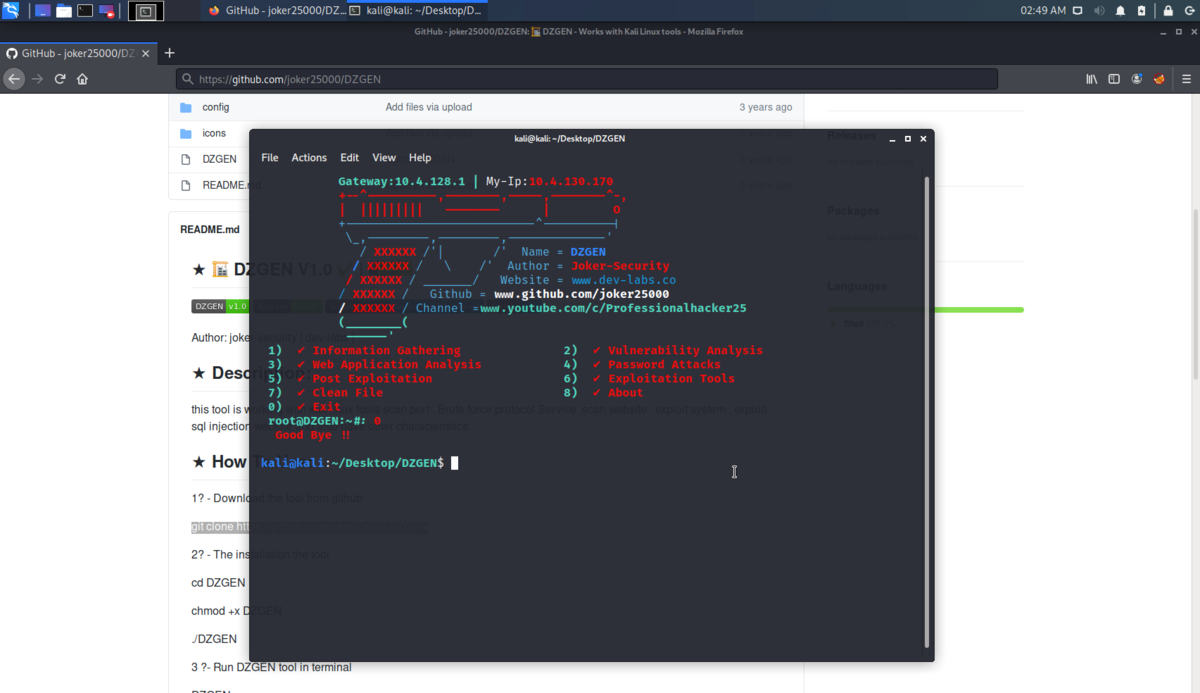
Task: Open the terminal File menu
Action: pos(270,158)
